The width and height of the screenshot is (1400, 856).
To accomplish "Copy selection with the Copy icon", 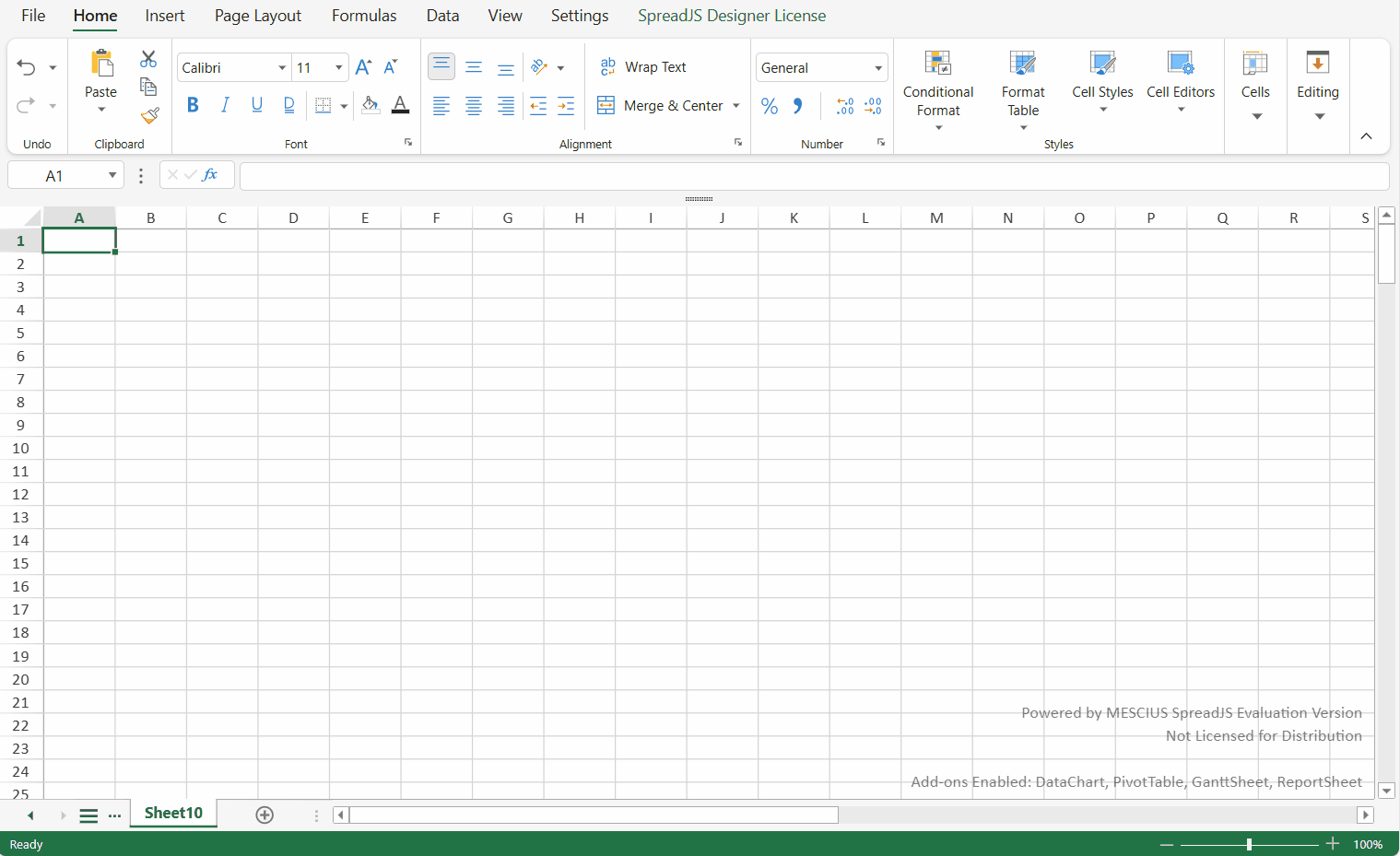I will pos(148,87).
